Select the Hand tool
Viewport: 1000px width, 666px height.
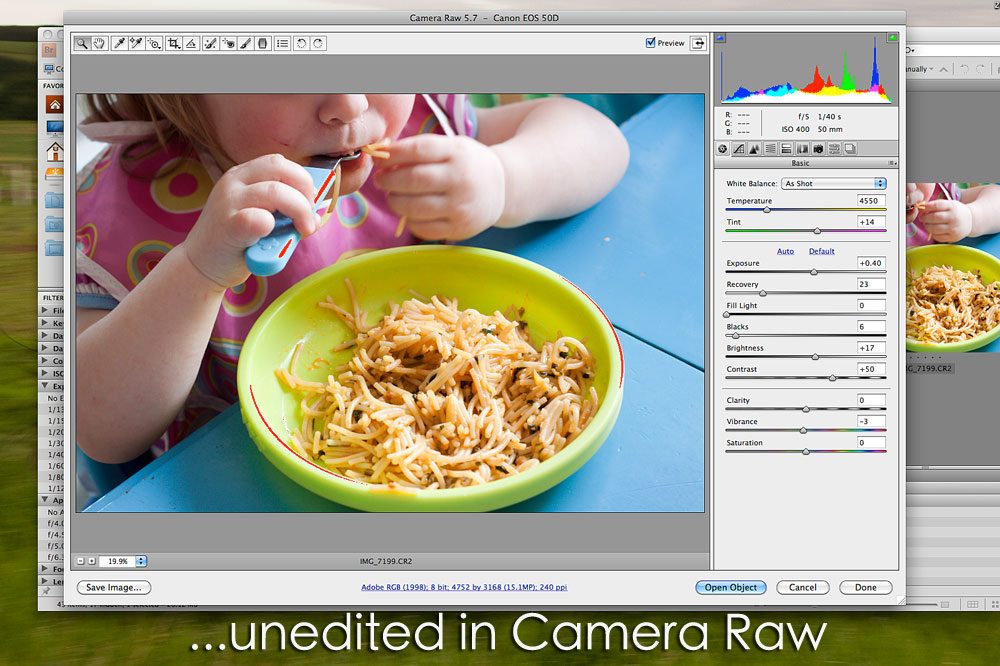[99, 44]
